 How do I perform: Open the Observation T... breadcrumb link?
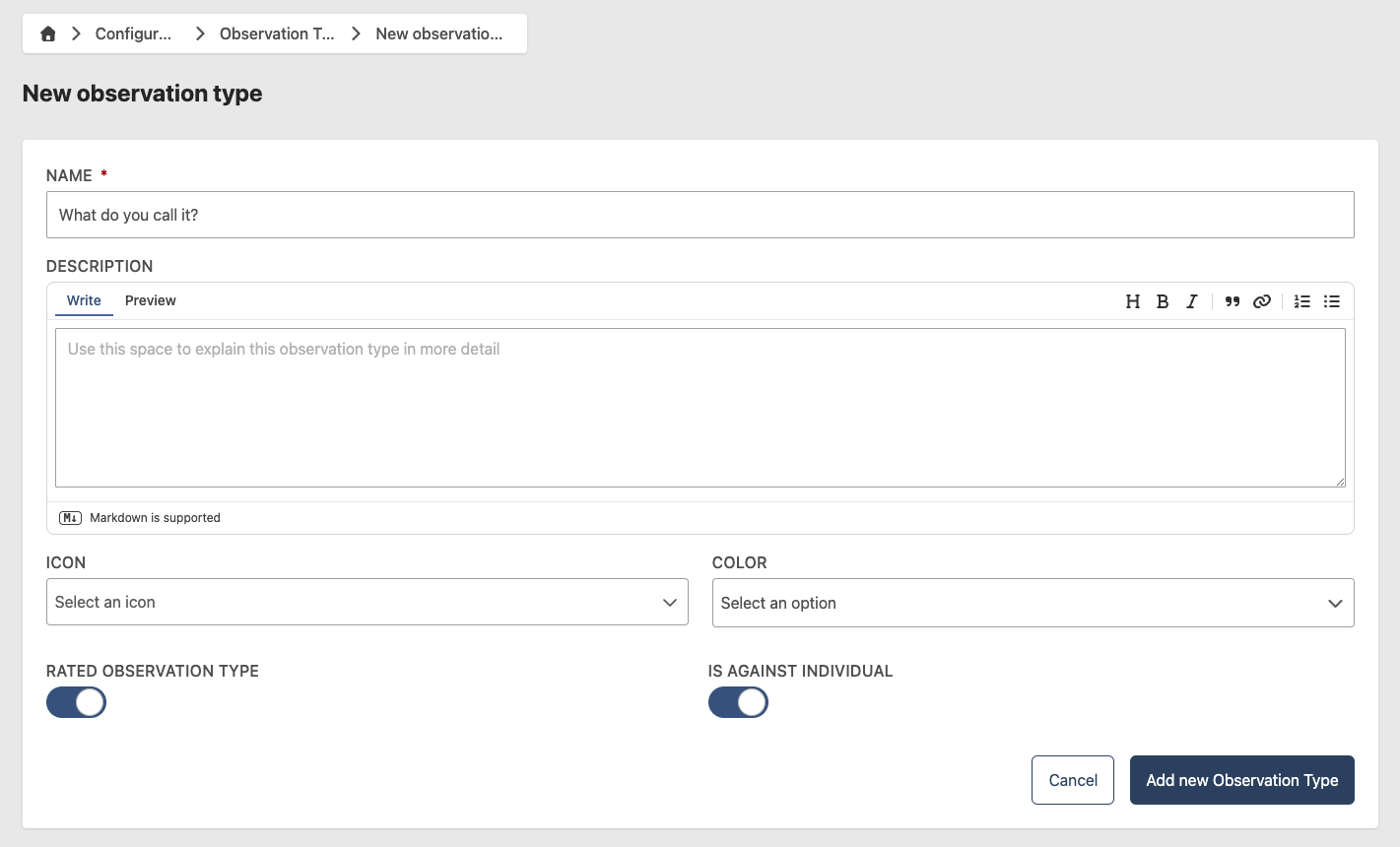click(277, 33)
